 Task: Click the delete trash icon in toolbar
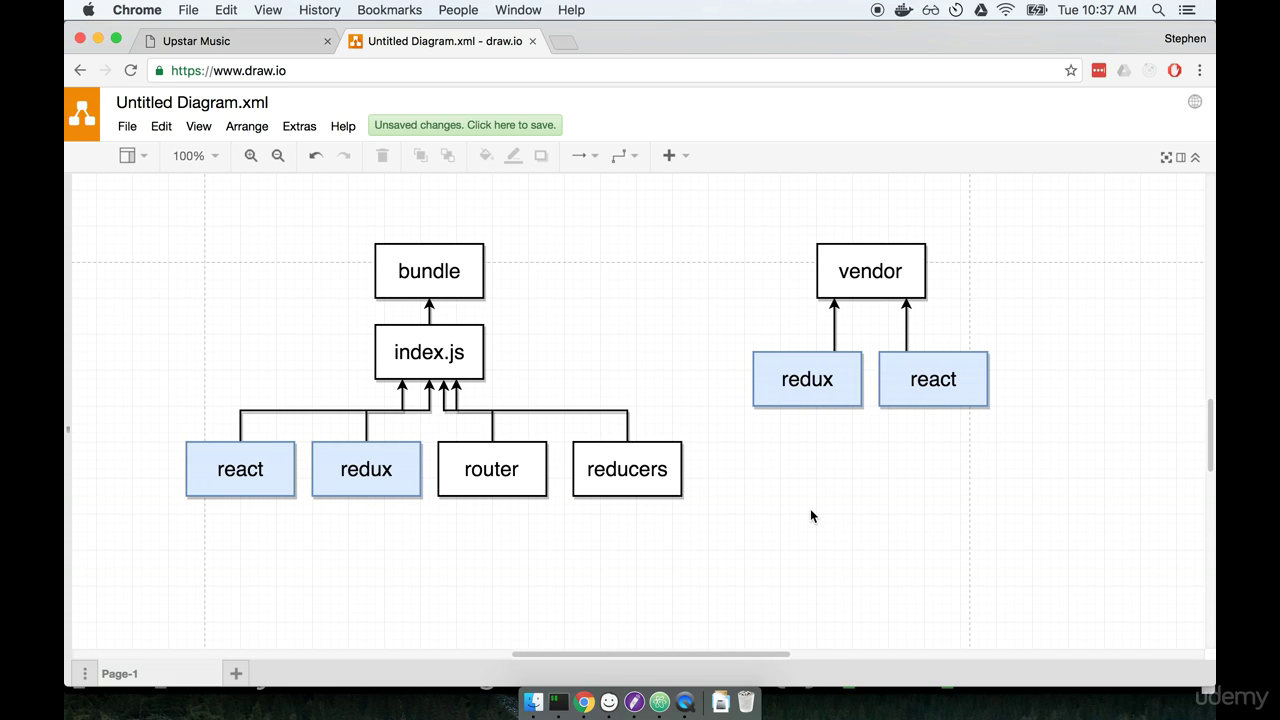click(382, 156)
